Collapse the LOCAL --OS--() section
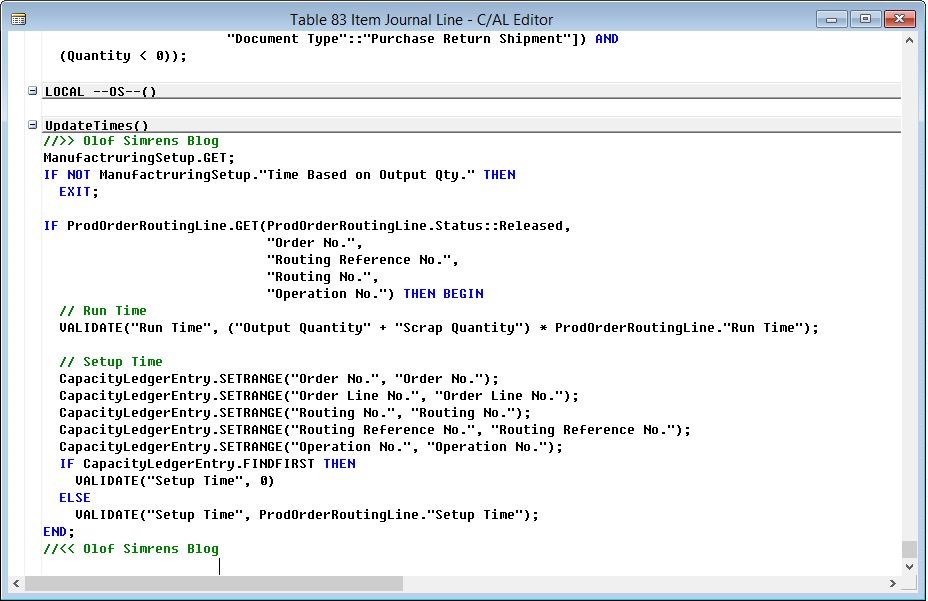This screenshot has height=601, width=928. point(31,91)
